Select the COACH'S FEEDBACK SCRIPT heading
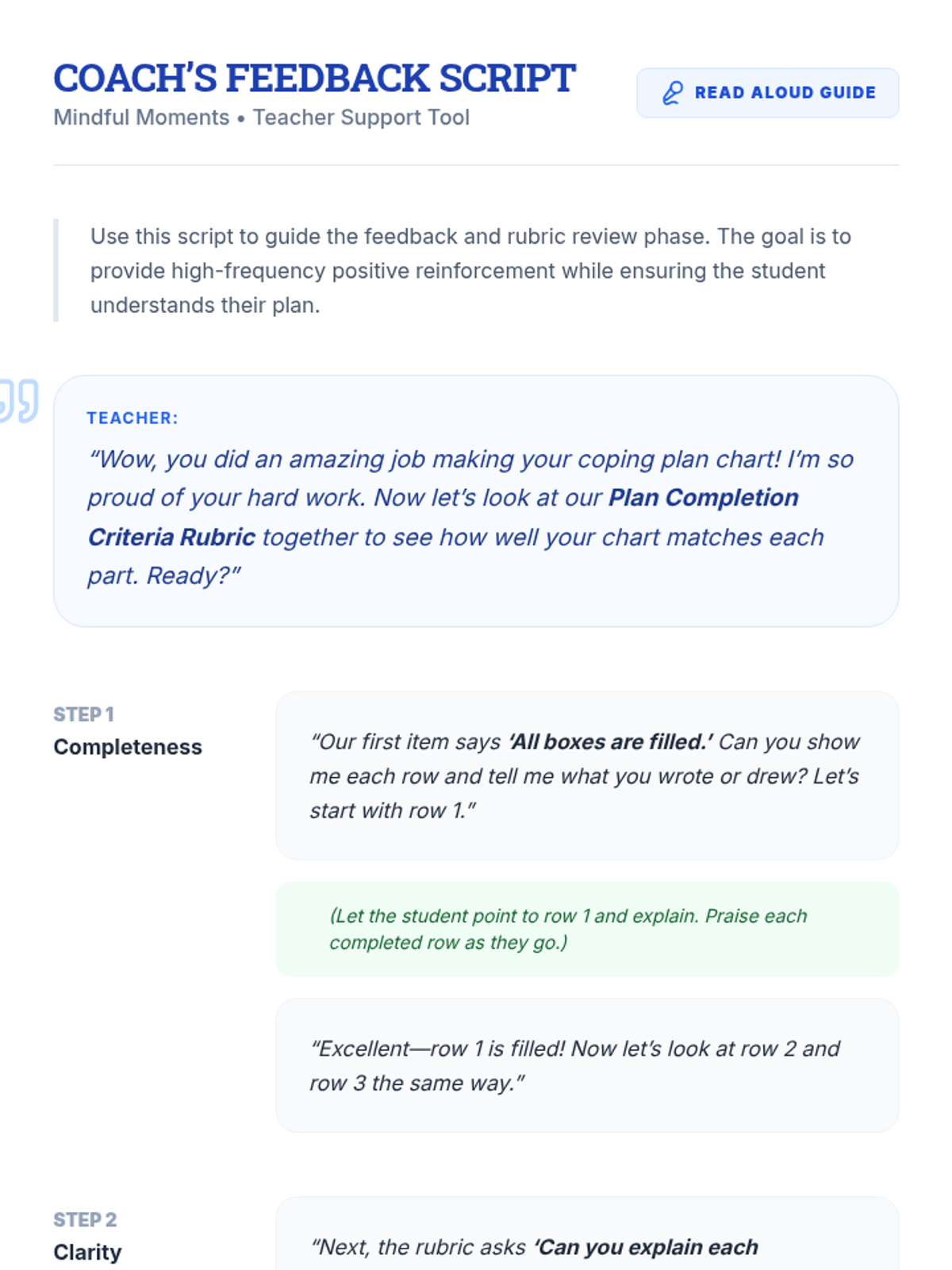 (x=314, y=78)
